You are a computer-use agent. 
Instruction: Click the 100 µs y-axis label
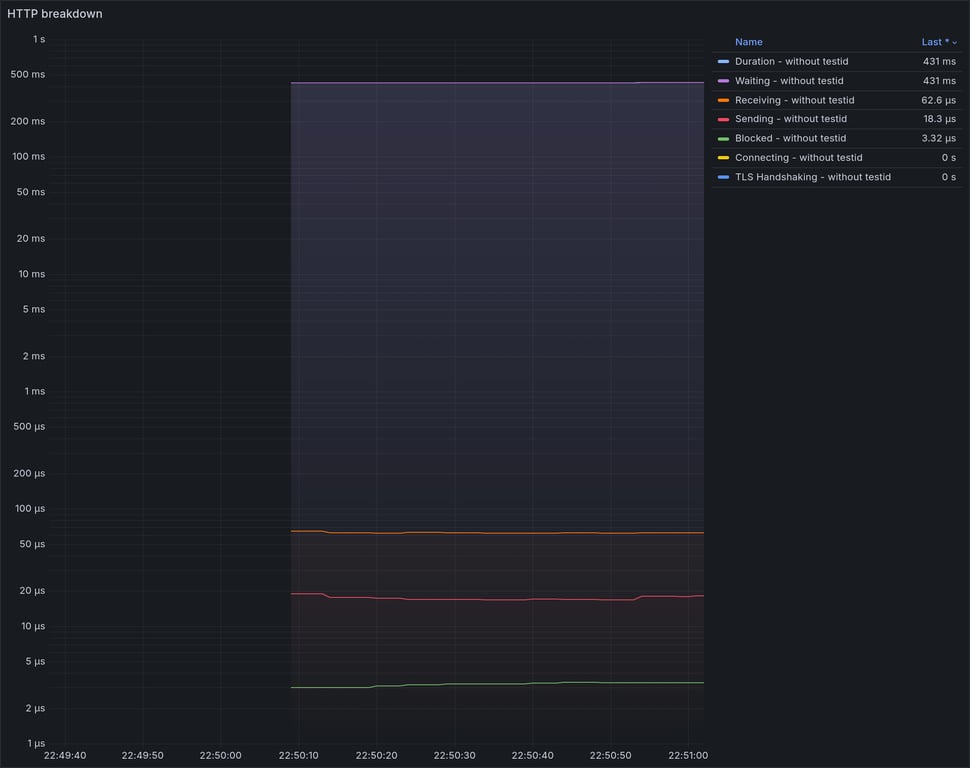click(x=30, y=509)
